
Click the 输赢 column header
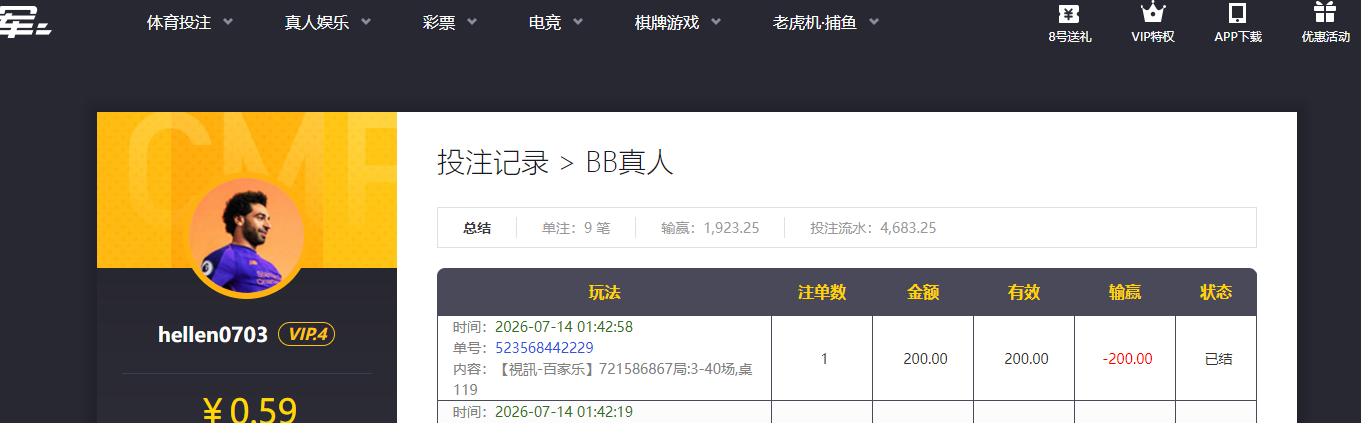point(1125,292)
